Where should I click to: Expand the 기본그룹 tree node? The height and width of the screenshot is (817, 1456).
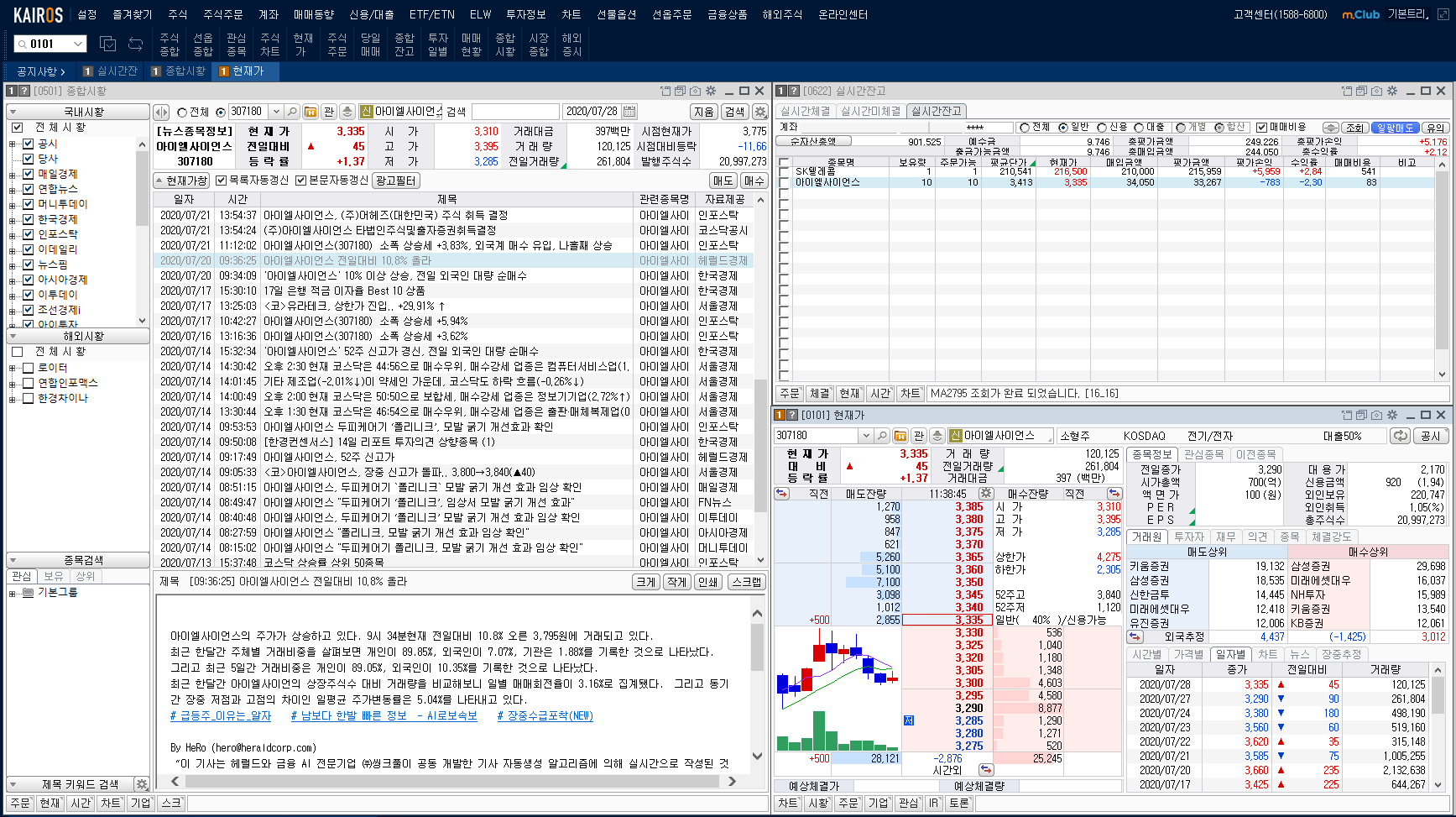[x=13, y=593]
